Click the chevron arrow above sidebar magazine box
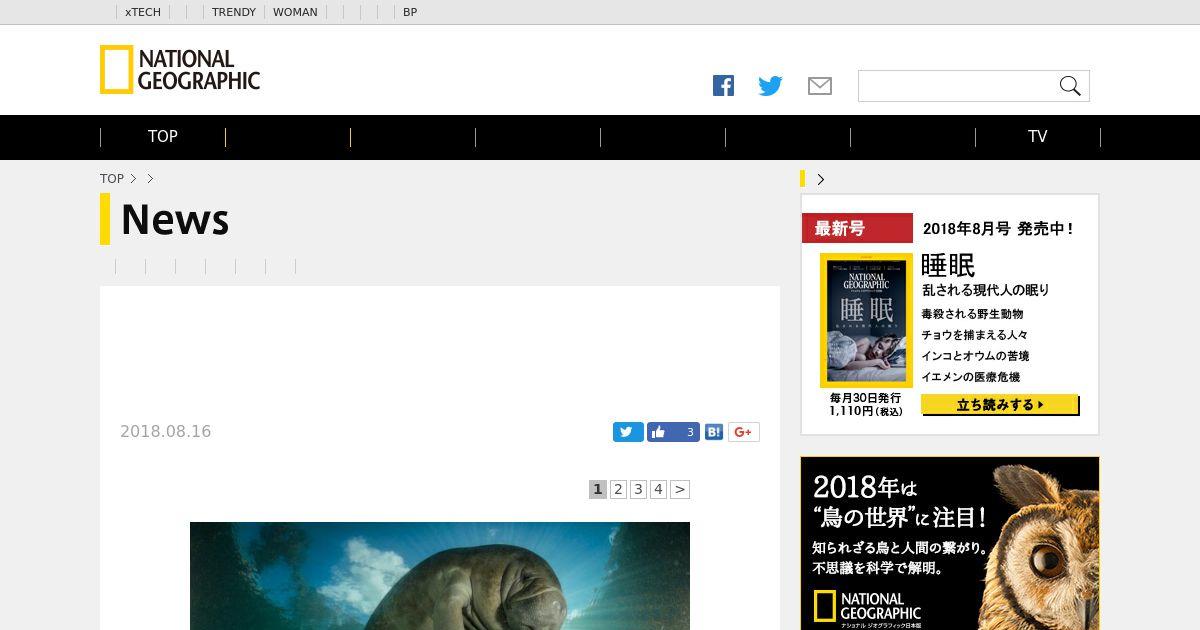This screenshot has width=1200, height=630. pyautogui.click(x=821, y=179)
